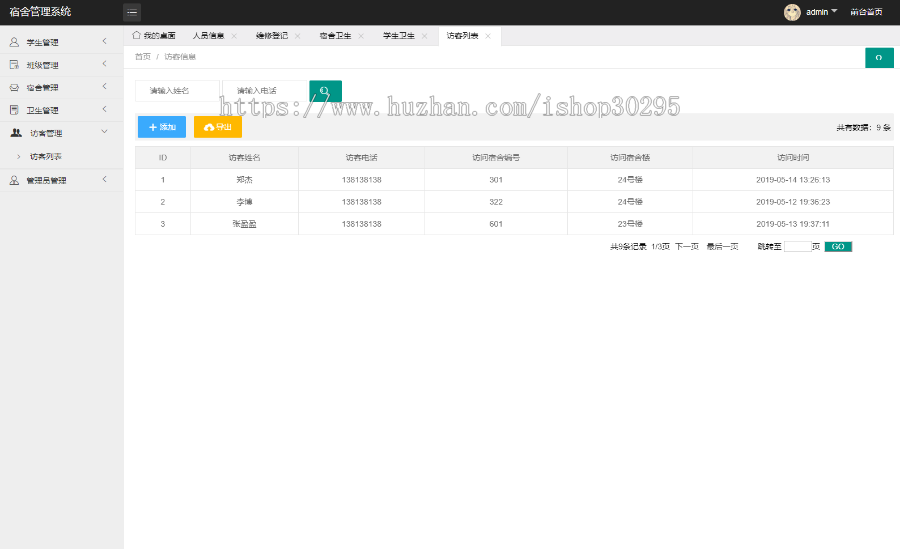Click the 管理员管理 sidebar icon

coord(14,180)
